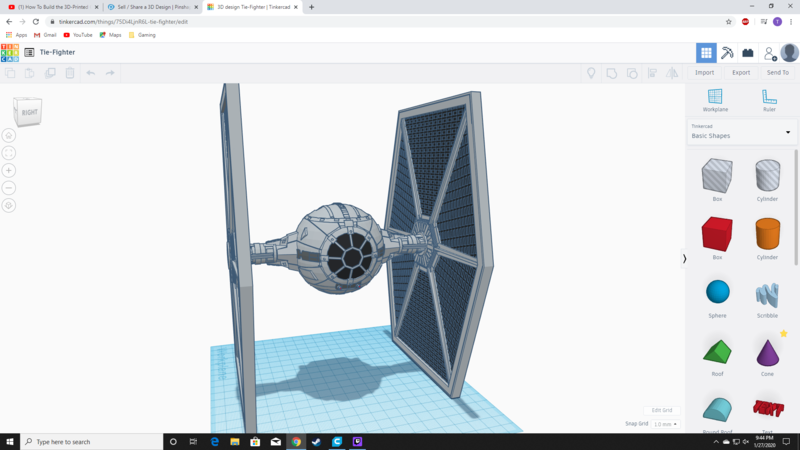This screenshot has height=450, width=800.
Task: Click the Mirror/Flip tool icon
Action: coord(672,73)
